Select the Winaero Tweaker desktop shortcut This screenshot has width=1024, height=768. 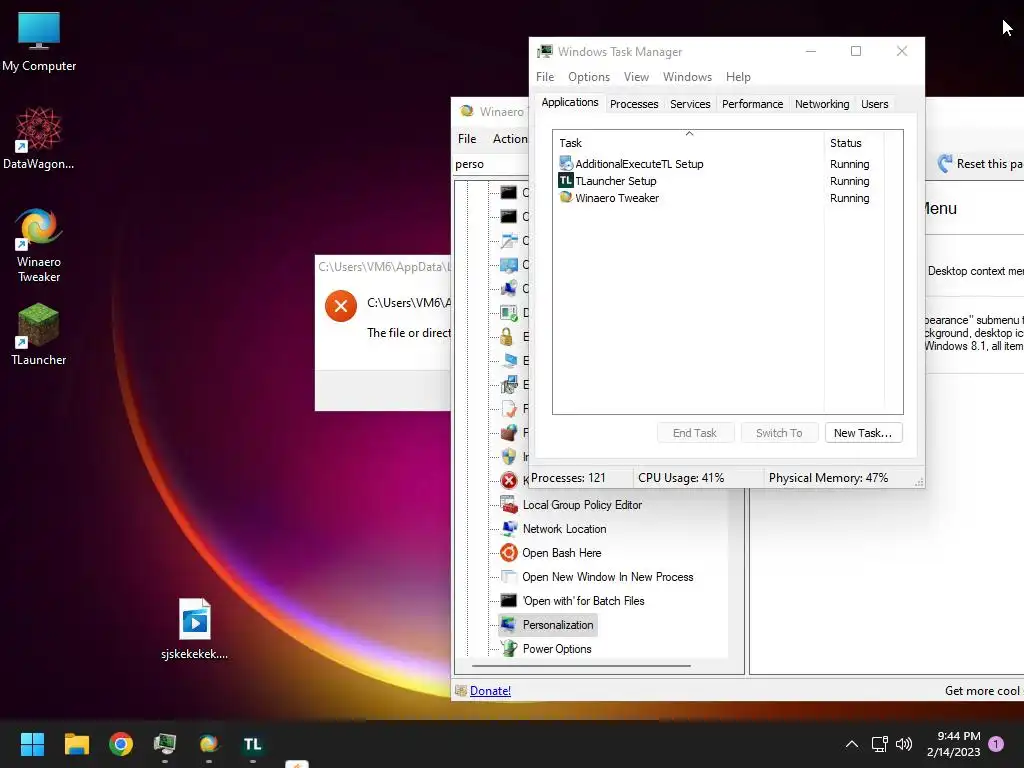coord(39,244)
